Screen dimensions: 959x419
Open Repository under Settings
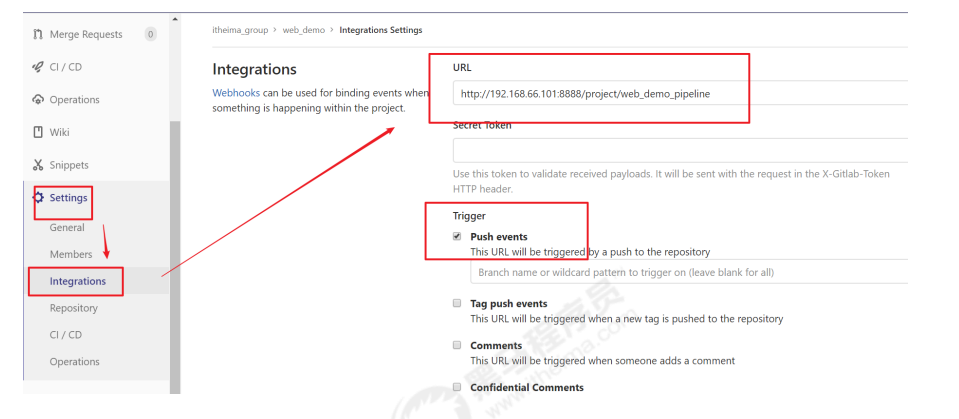(73, 308)
